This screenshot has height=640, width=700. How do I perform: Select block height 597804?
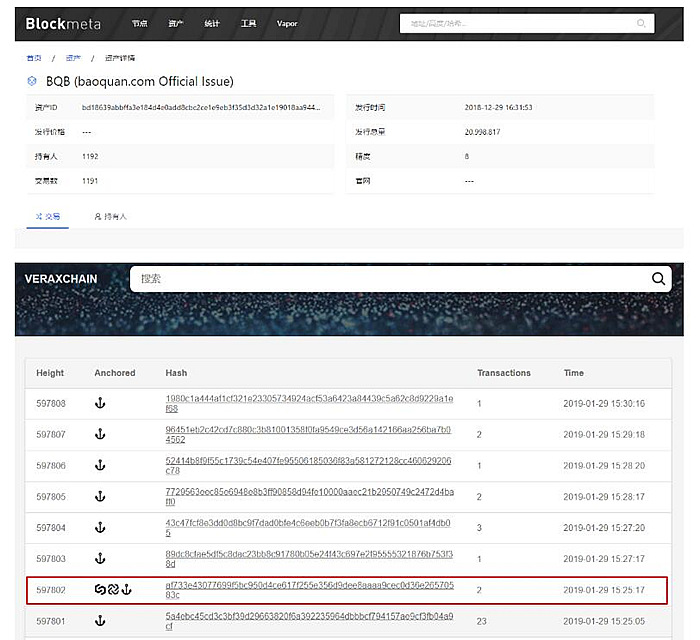[51, 528]
